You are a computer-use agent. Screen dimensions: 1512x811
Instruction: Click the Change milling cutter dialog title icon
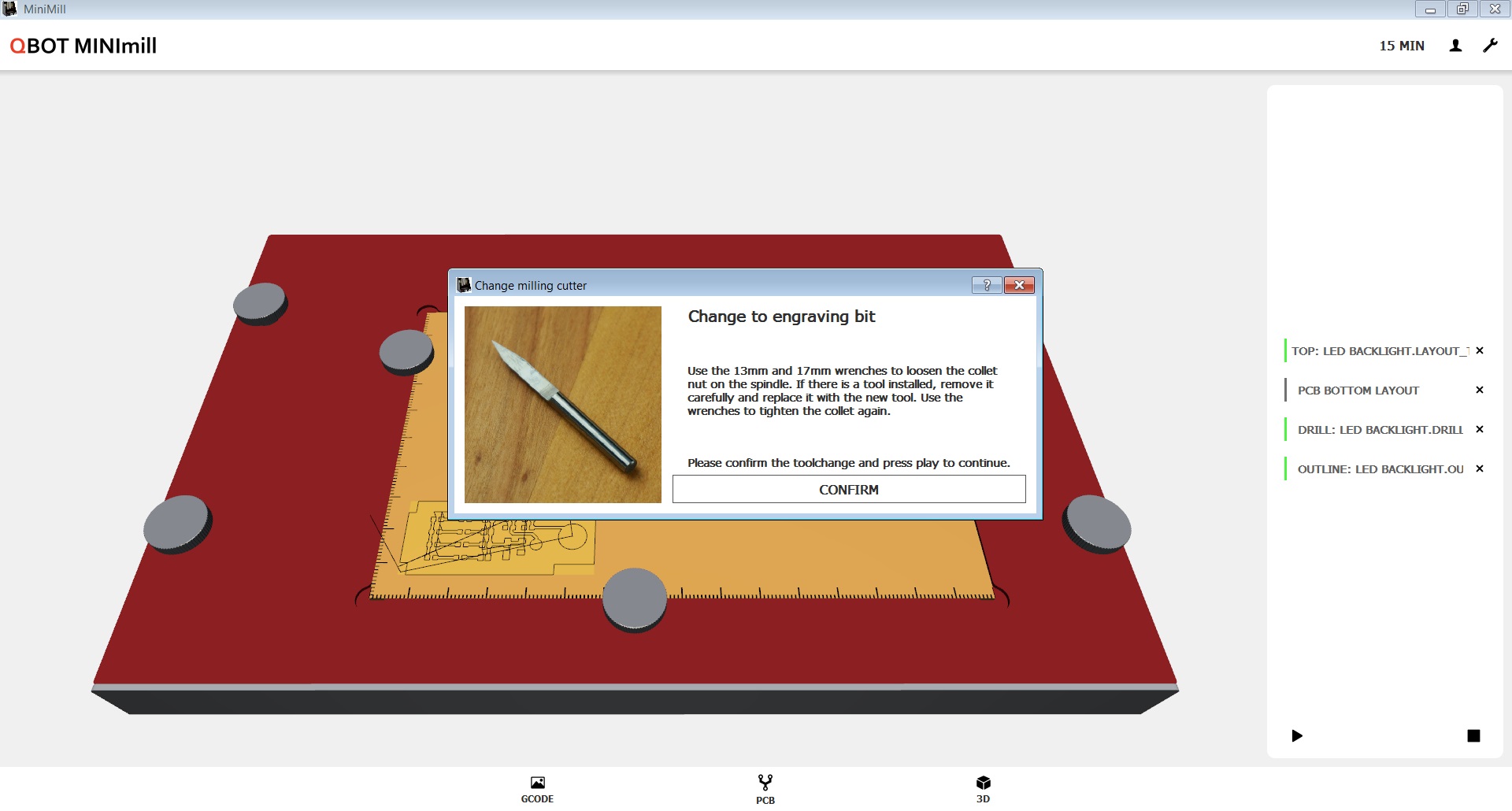464,285
